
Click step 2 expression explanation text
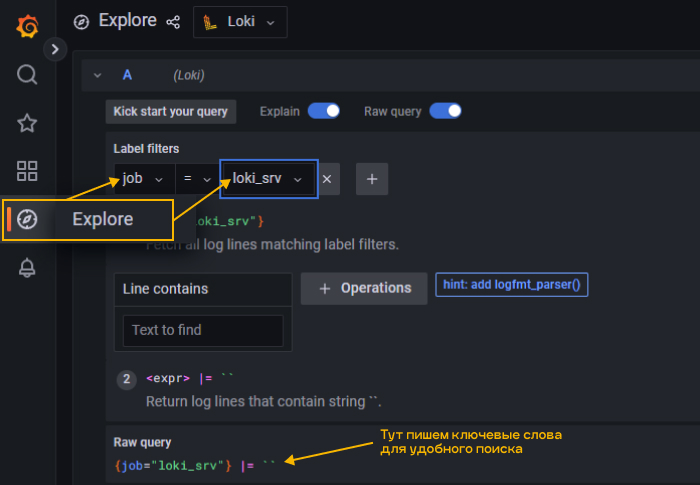click(263, 401)
